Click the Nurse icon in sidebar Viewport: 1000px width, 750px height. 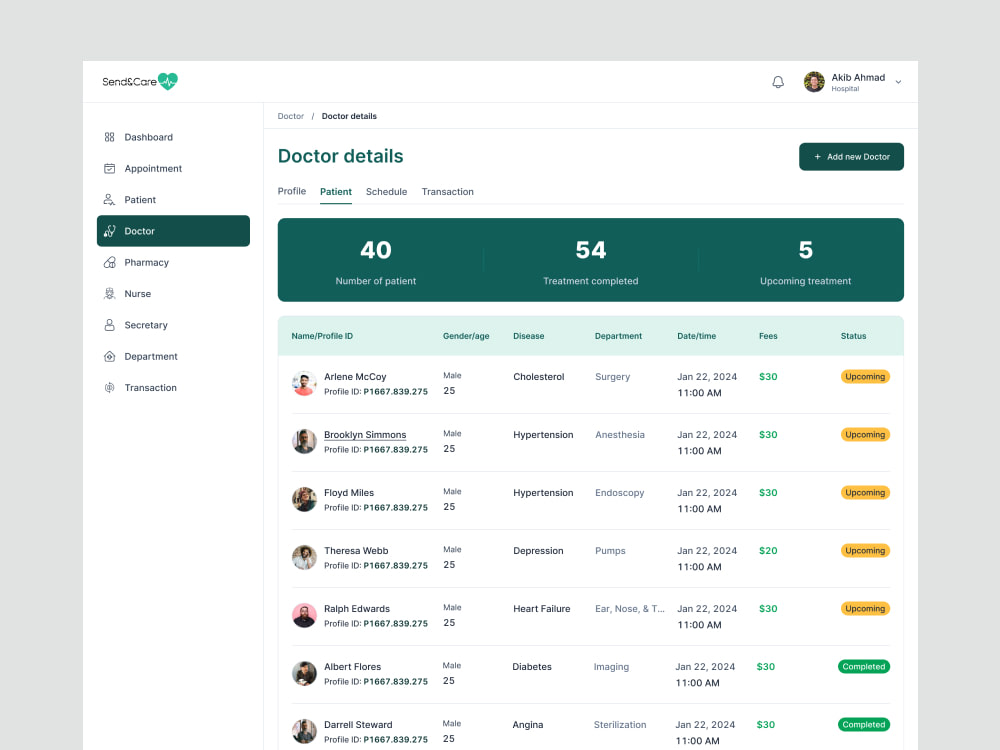110,293
